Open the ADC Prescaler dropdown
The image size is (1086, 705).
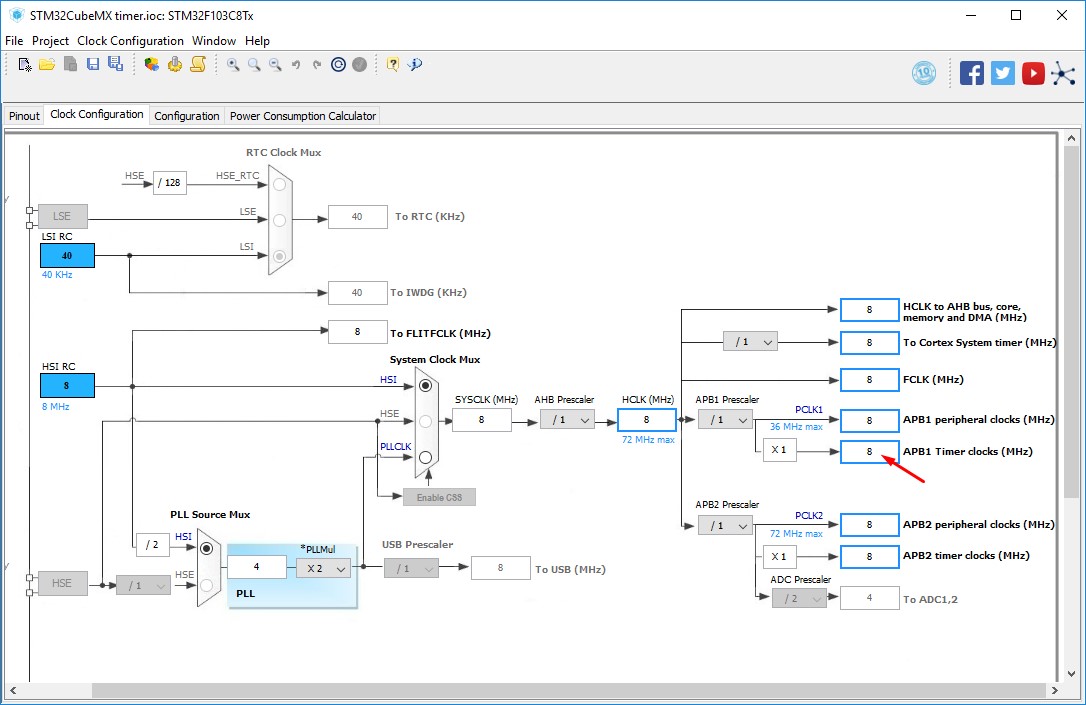(x=799, y=598)
